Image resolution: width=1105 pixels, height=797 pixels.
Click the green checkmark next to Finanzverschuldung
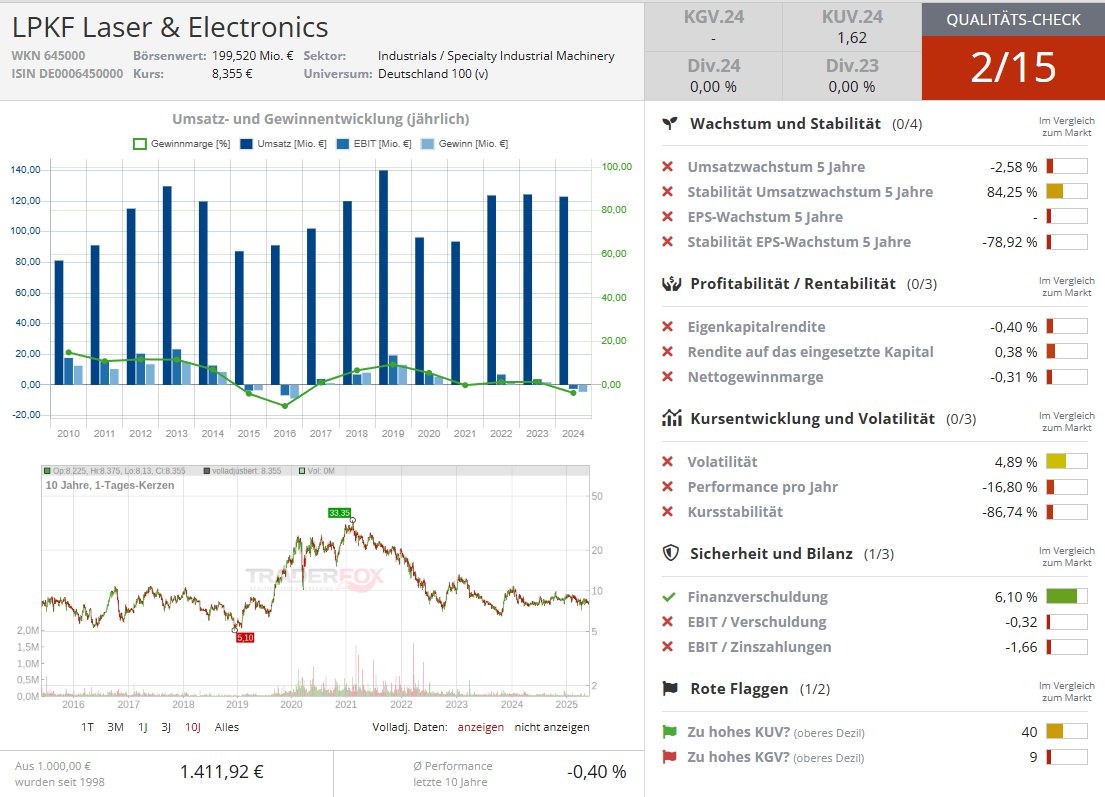[x=669, y=597]
